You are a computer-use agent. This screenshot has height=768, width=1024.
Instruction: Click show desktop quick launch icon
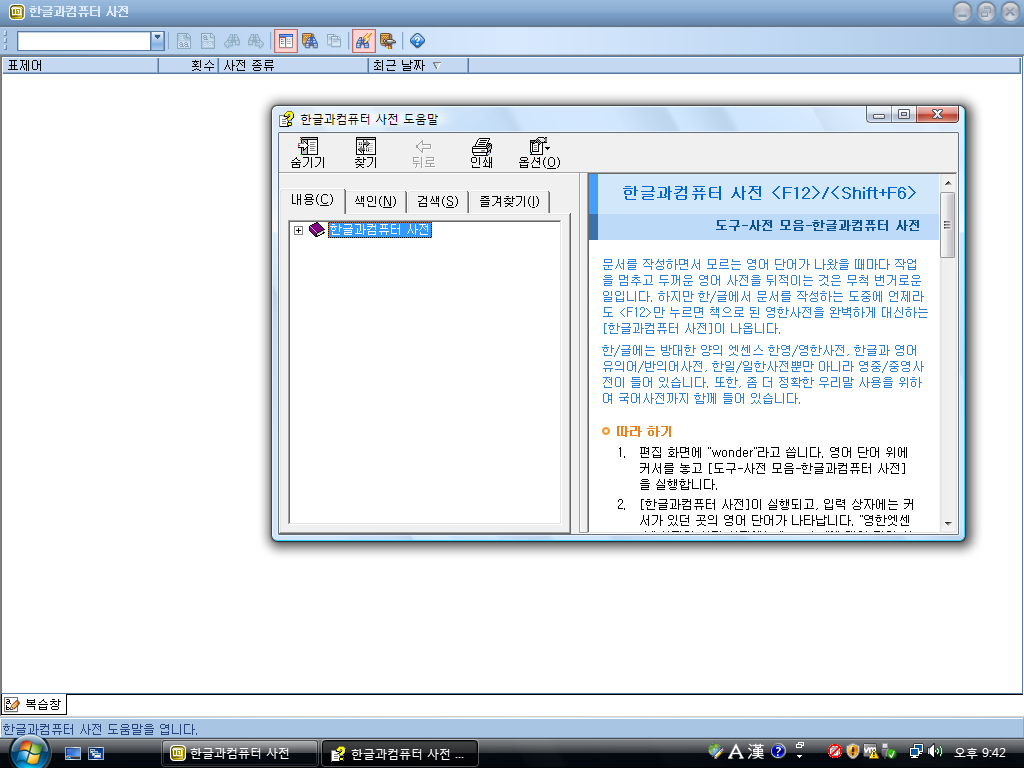[72, 754]
